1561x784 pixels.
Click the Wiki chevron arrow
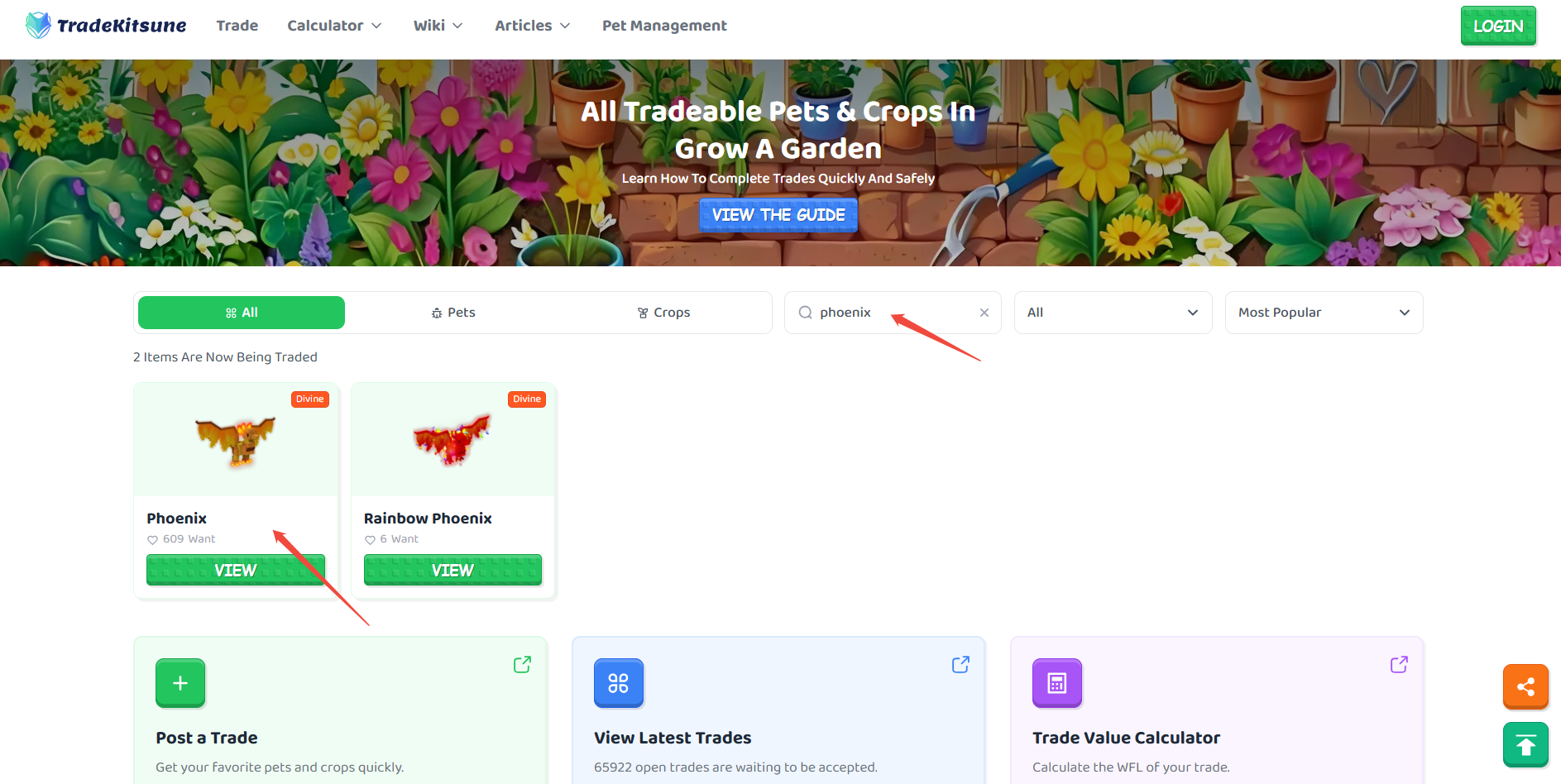pyautogui.click(x=457, y=26)
